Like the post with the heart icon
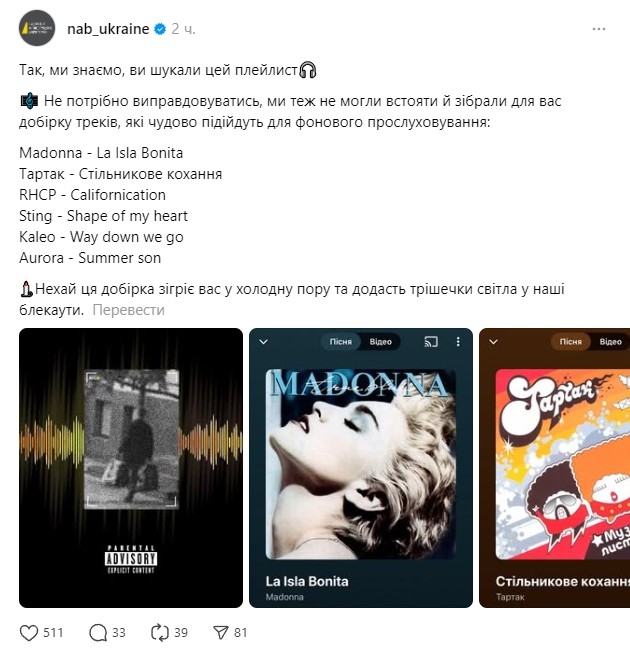This screenshot has height=656, width=630. [29, 633]
